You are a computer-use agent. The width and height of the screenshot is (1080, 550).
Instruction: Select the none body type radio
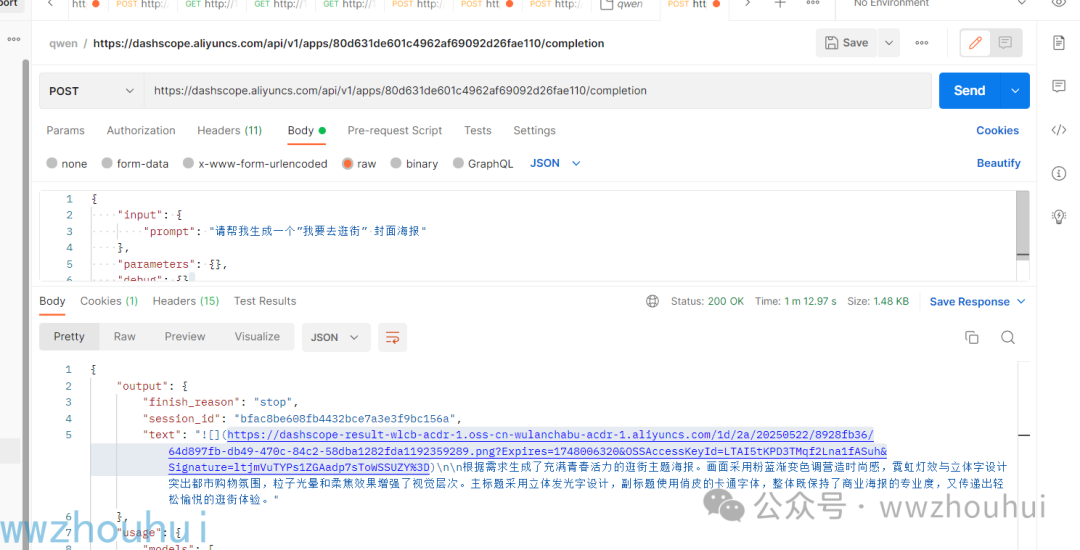click(x=52, y=163)
